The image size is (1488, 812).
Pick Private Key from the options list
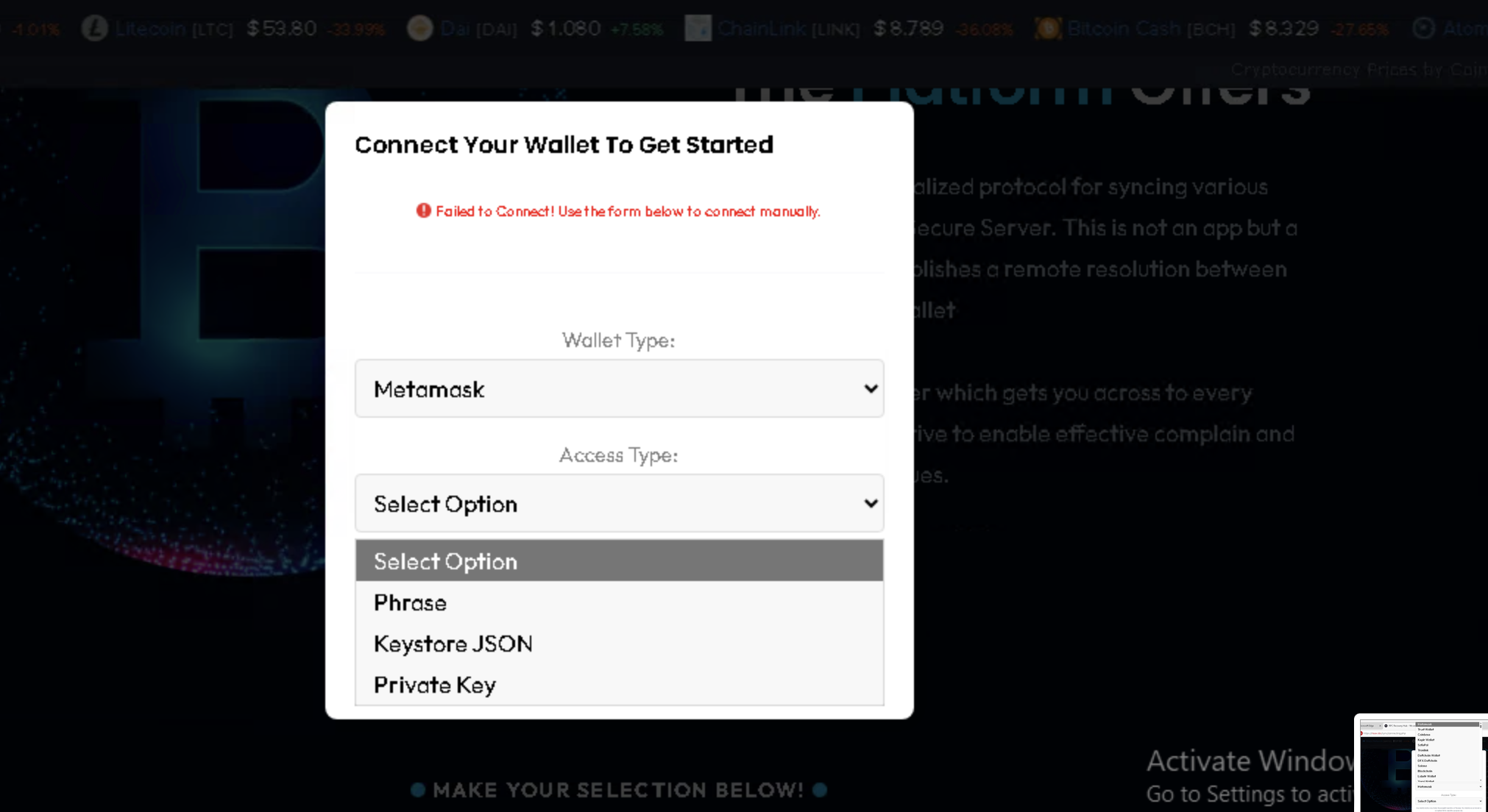click(434, 685)
